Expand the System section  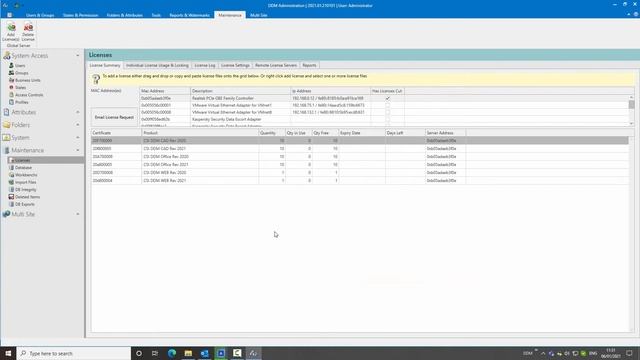pos(78,138)
